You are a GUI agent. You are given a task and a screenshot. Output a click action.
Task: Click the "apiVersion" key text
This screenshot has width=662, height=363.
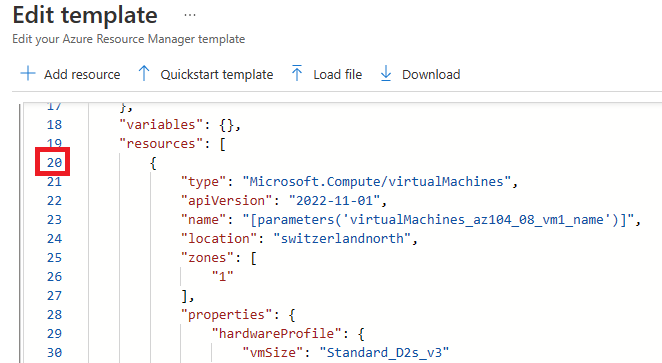pyautogui.click(x=227, y=200)
